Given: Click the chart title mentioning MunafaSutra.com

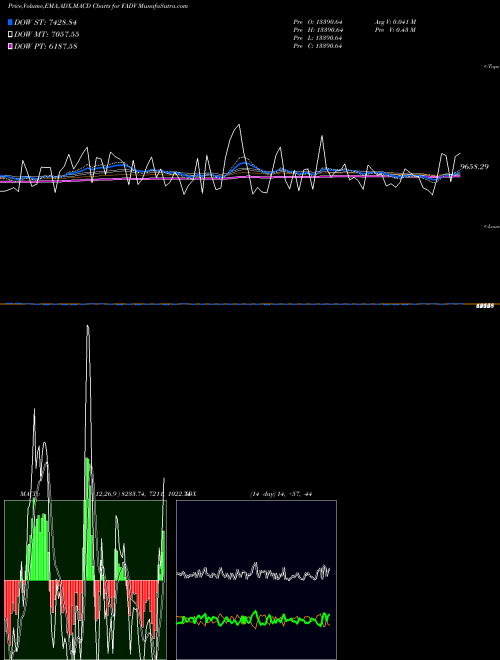Looking at the screenshot, I should 98,6.
